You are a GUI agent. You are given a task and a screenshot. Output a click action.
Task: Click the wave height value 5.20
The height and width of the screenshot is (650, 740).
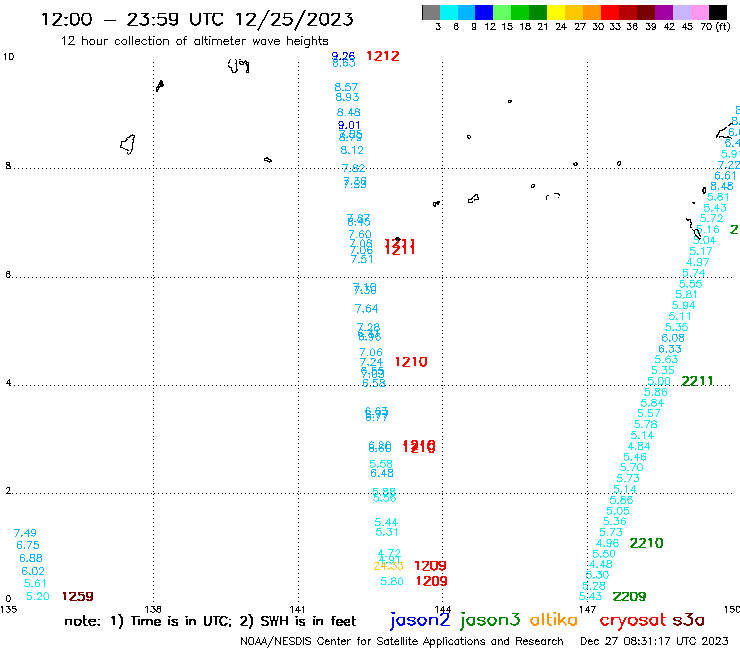pos(38,596)
